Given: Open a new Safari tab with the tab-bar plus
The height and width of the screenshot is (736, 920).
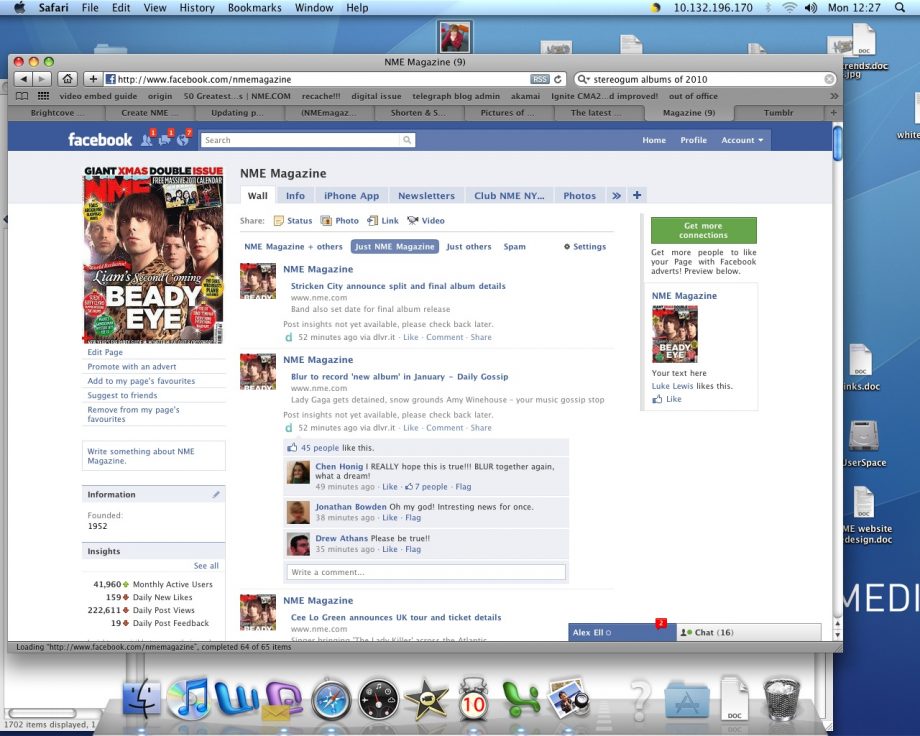Looking at the screenshot, I should coord(833,112).
